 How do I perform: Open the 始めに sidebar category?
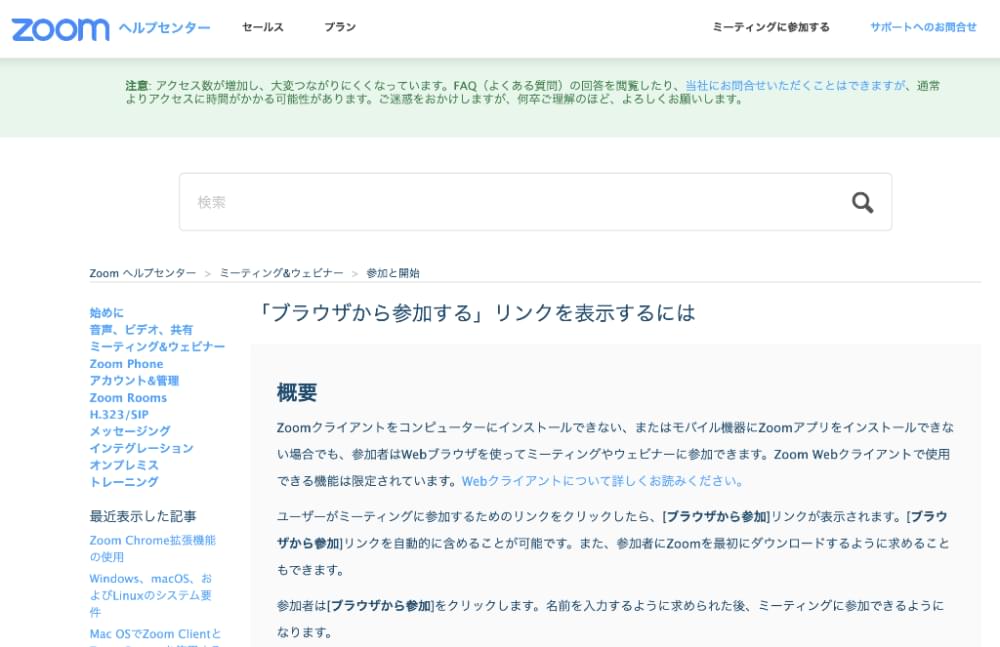pos(107,313)
